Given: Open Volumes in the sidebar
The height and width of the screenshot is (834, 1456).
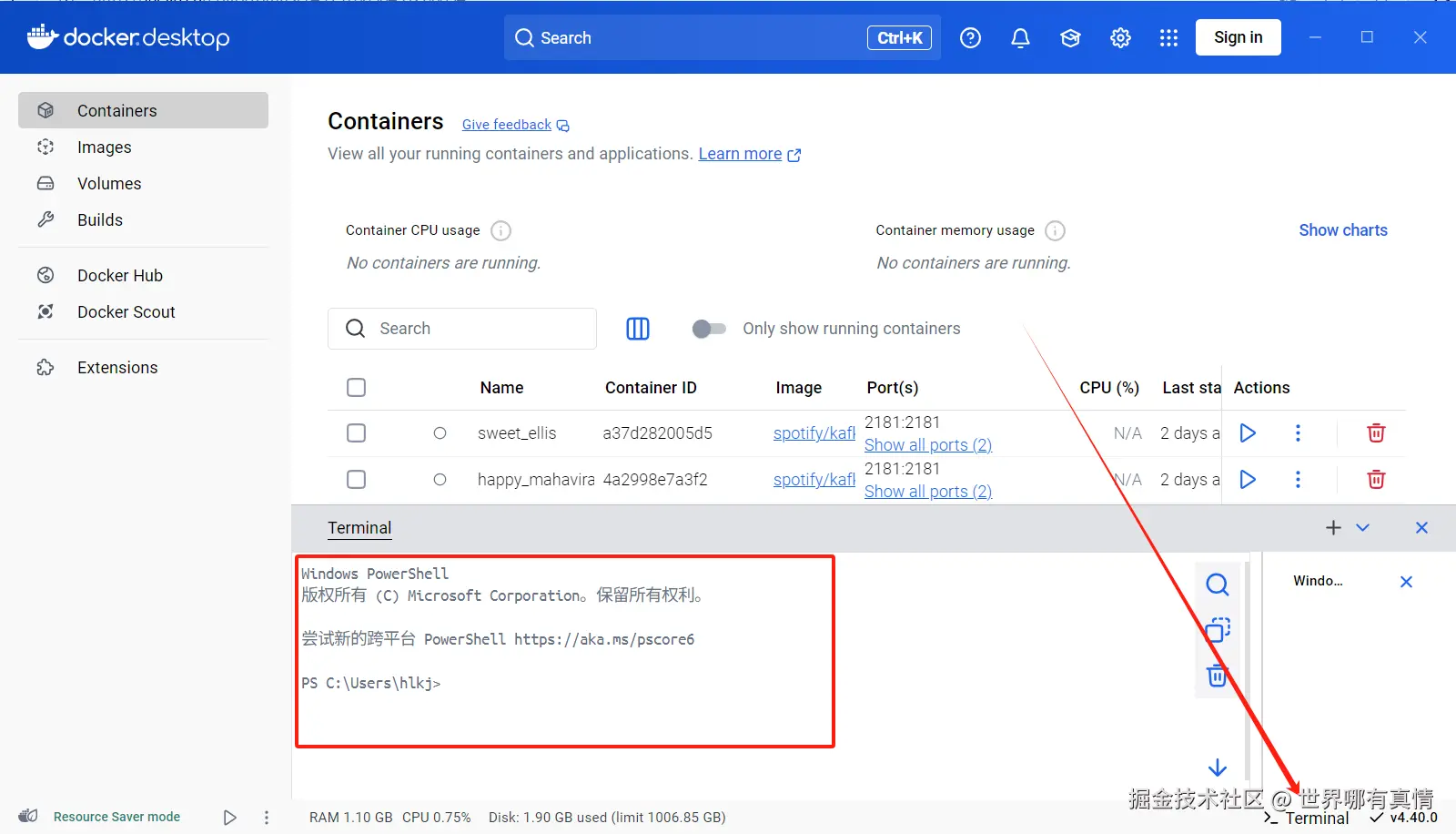Looking at the screenshot, I should (143, 184).
